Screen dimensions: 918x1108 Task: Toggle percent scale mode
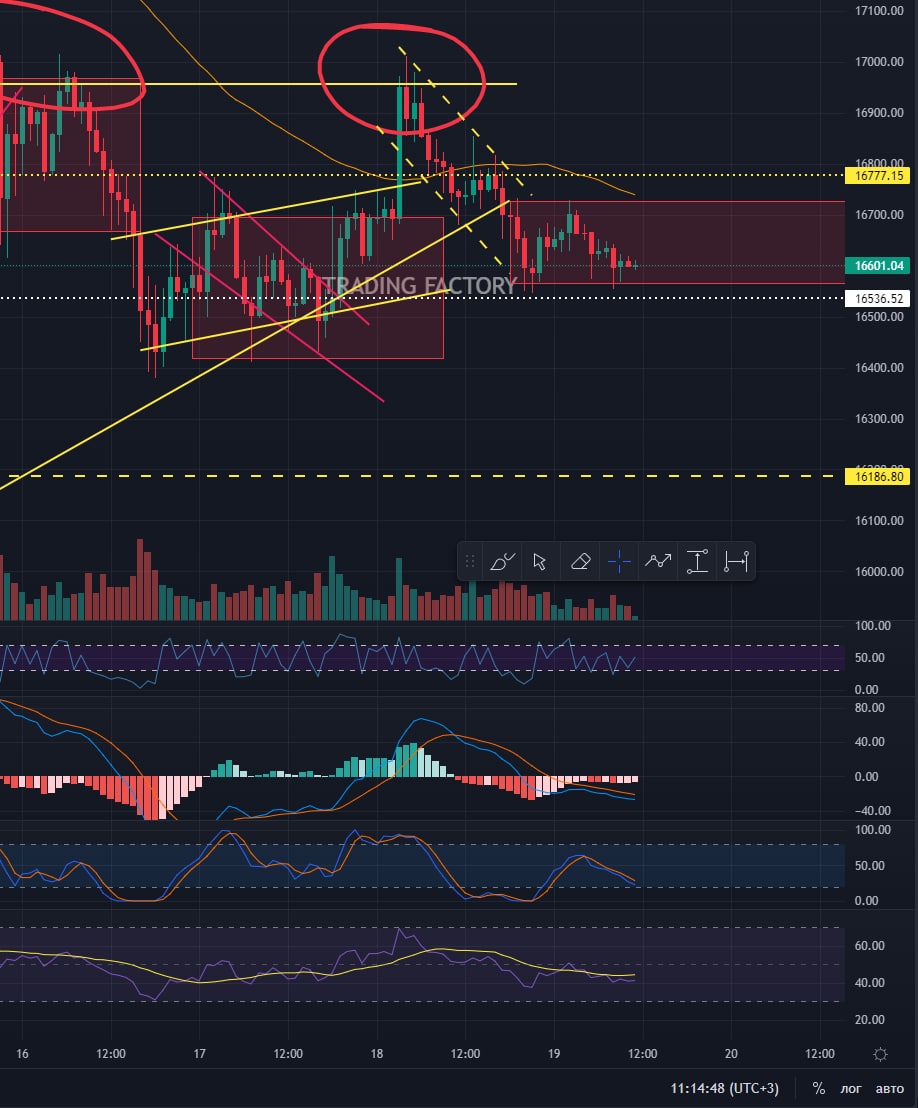[819, 1088]
